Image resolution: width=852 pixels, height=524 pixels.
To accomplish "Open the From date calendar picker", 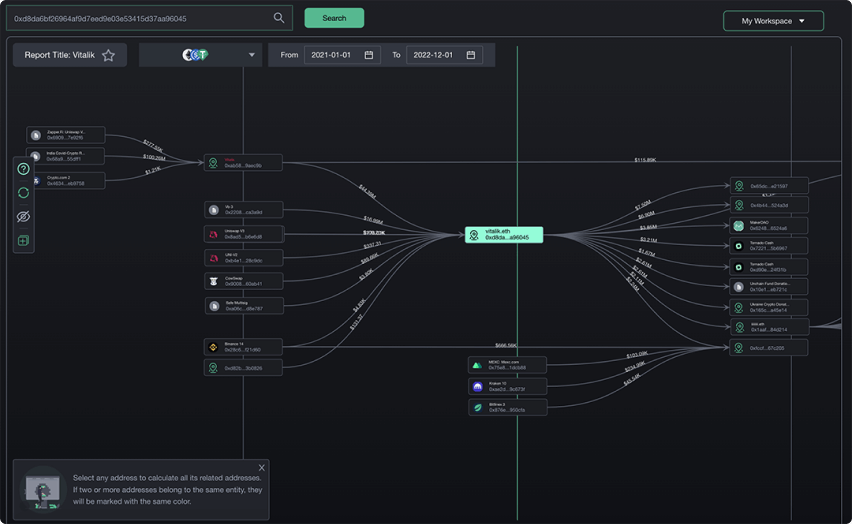I will tap(369, 55).
